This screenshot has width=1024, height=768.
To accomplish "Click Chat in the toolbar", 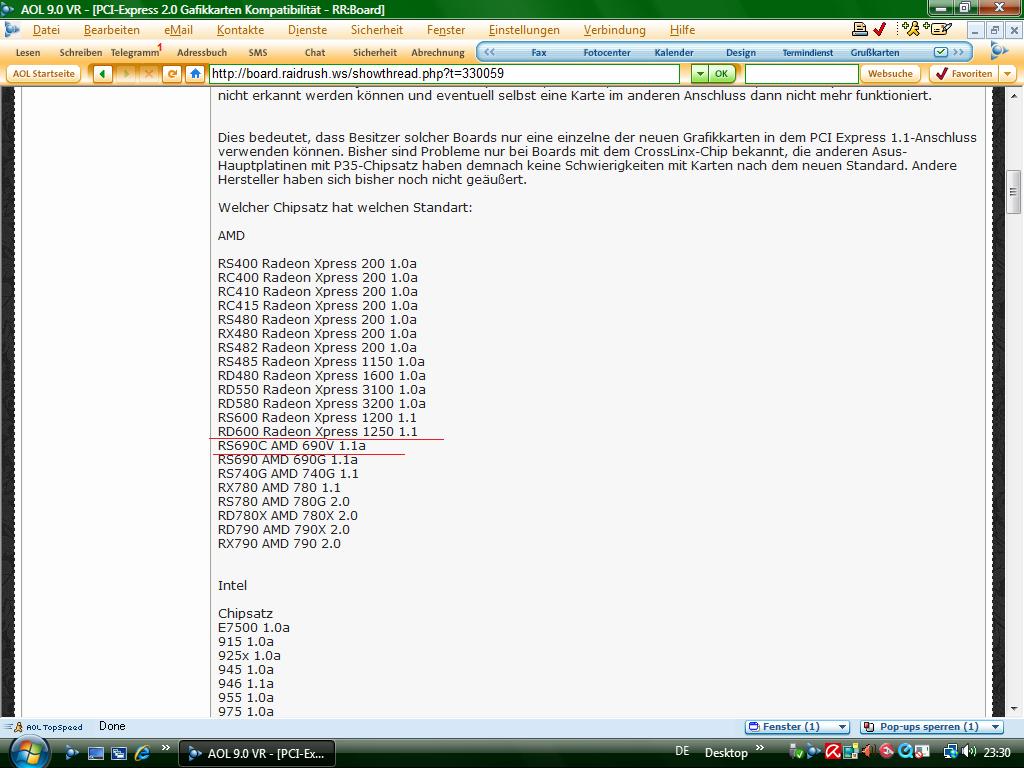I will pyautogui.click(x=315, y=53).
